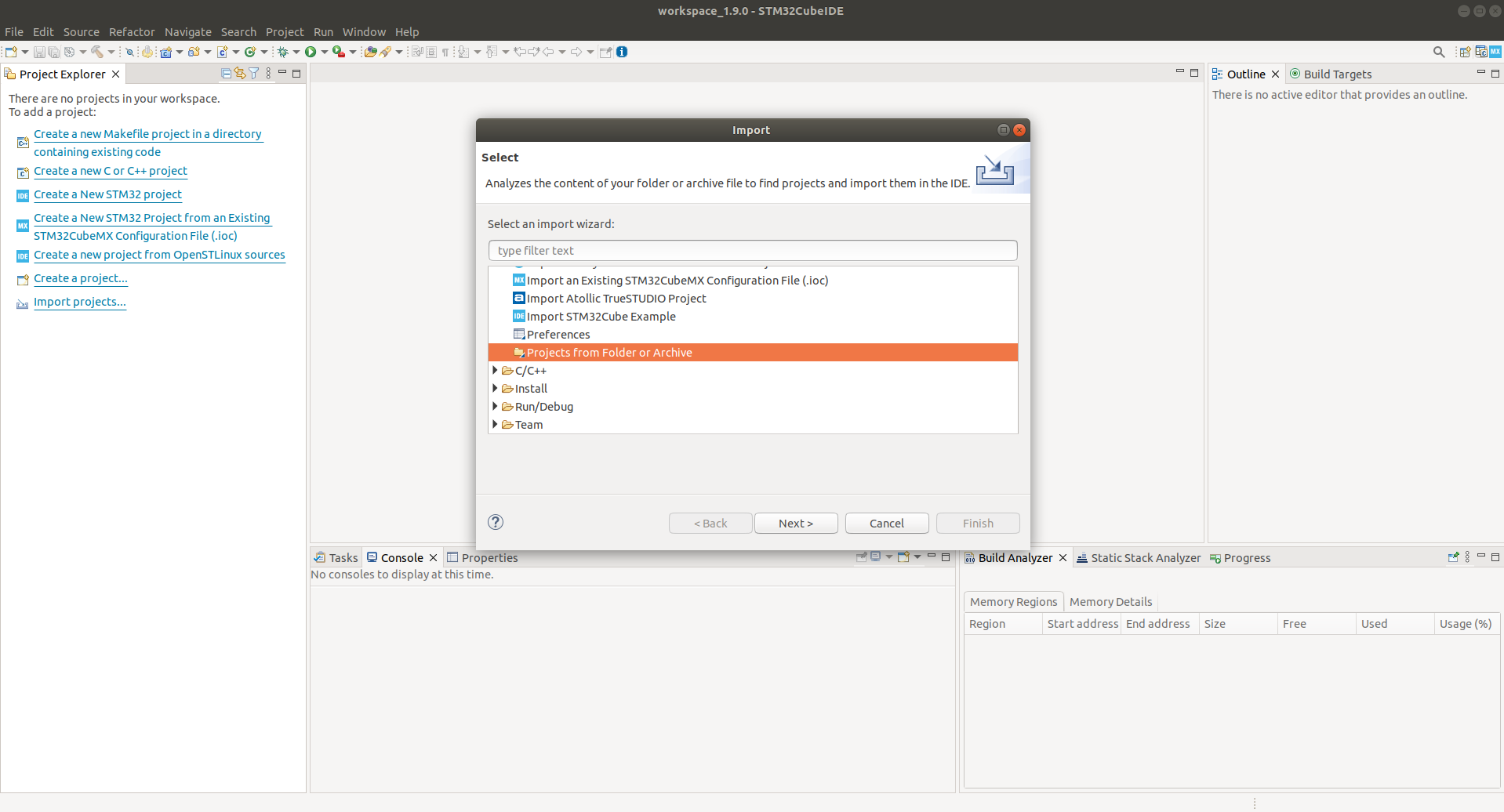Open the Window menu

tap(364, 32)
